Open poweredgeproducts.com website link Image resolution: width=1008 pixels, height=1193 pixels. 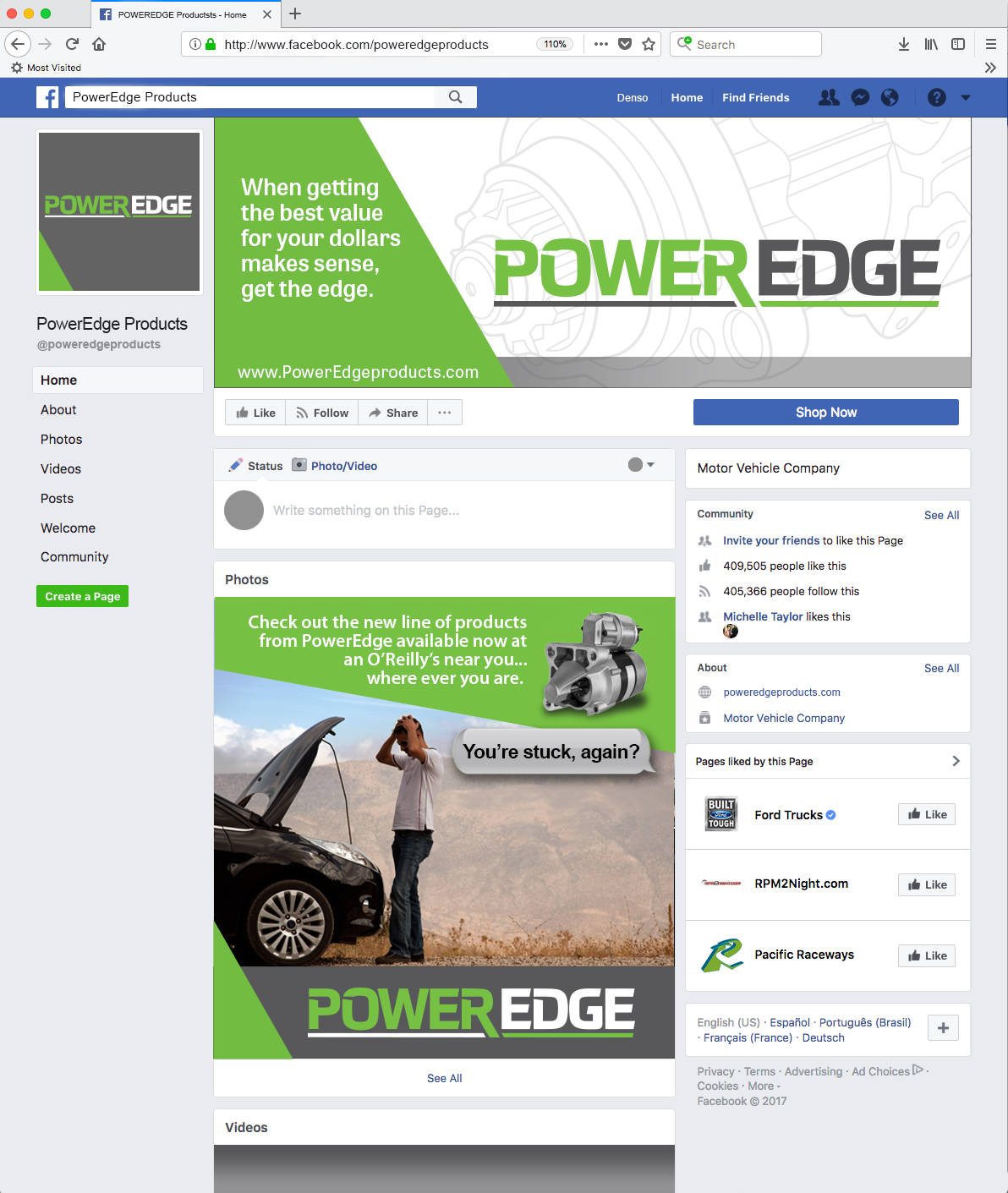[x=781, y=692]
